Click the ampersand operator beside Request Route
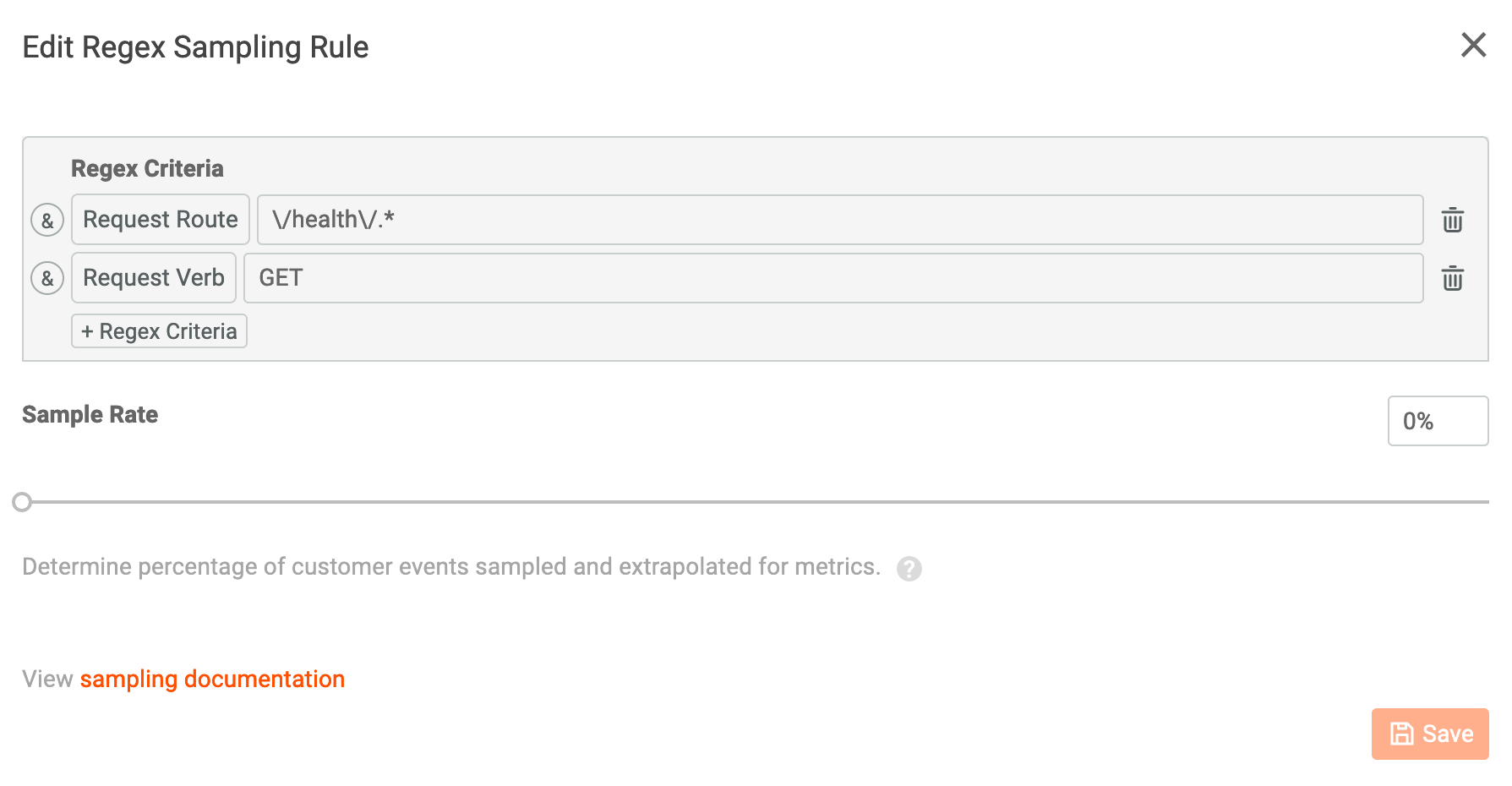The width and height of the screenshot is (1512, 786). pyautogui.click(x=47, y=220)
